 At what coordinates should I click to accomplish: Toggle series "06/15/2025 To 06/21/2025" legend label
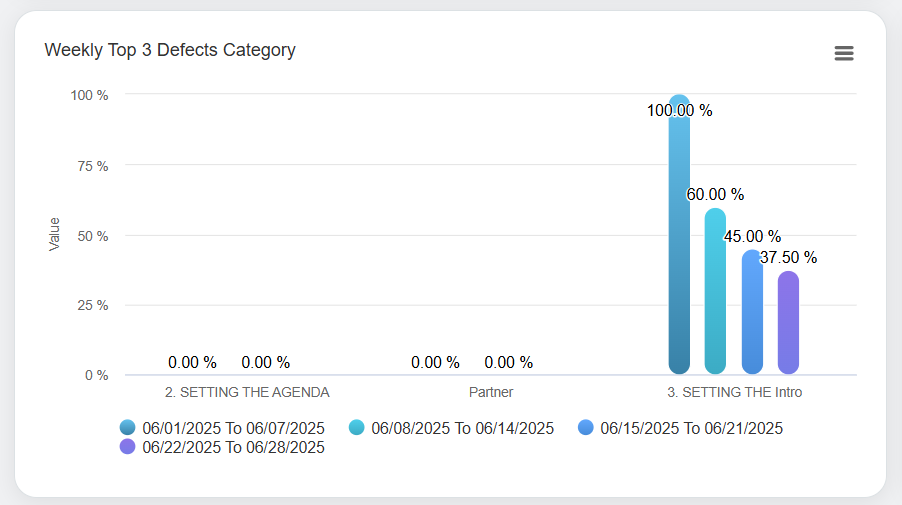[x=691, y=428]
